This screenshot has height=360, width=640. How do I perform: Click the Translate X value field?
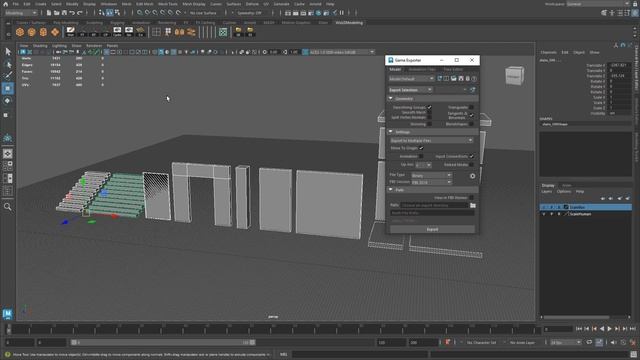(619, 65)
